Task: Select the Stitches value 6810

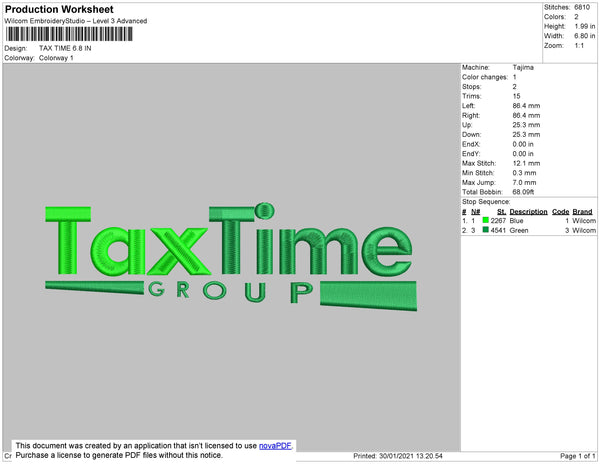Action: click(x=582, y=7)
